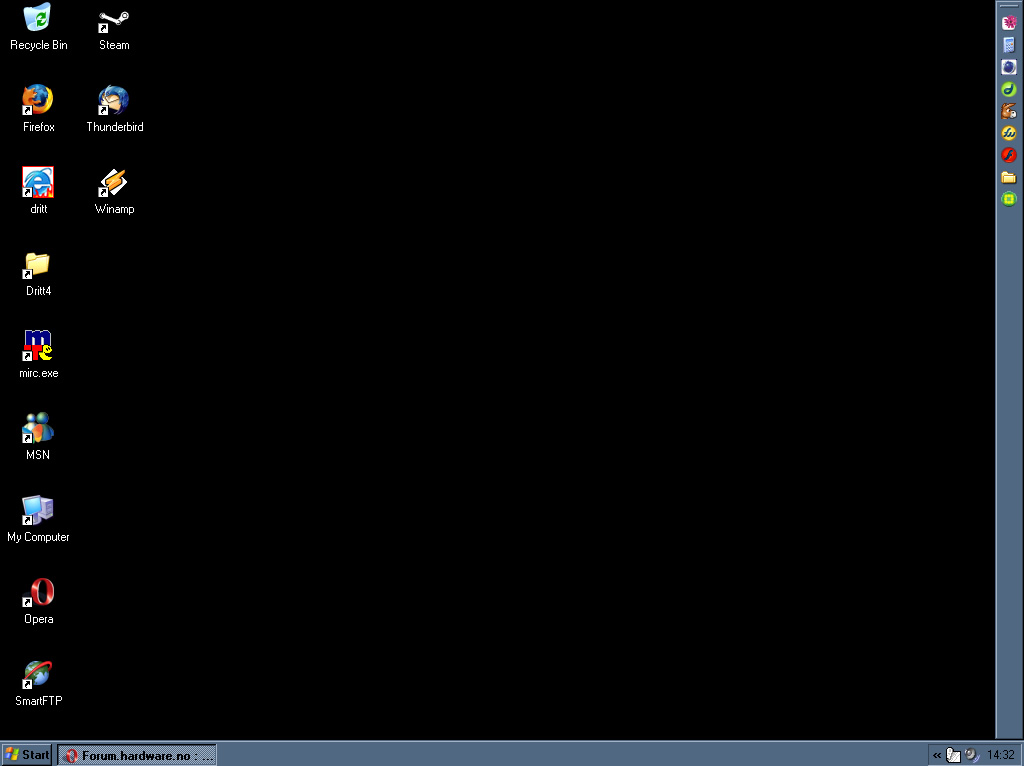The height and width of the screenshot is (766, 1024).
Task: Expand hidden system tray icons
Action: [x=937, y=756]
